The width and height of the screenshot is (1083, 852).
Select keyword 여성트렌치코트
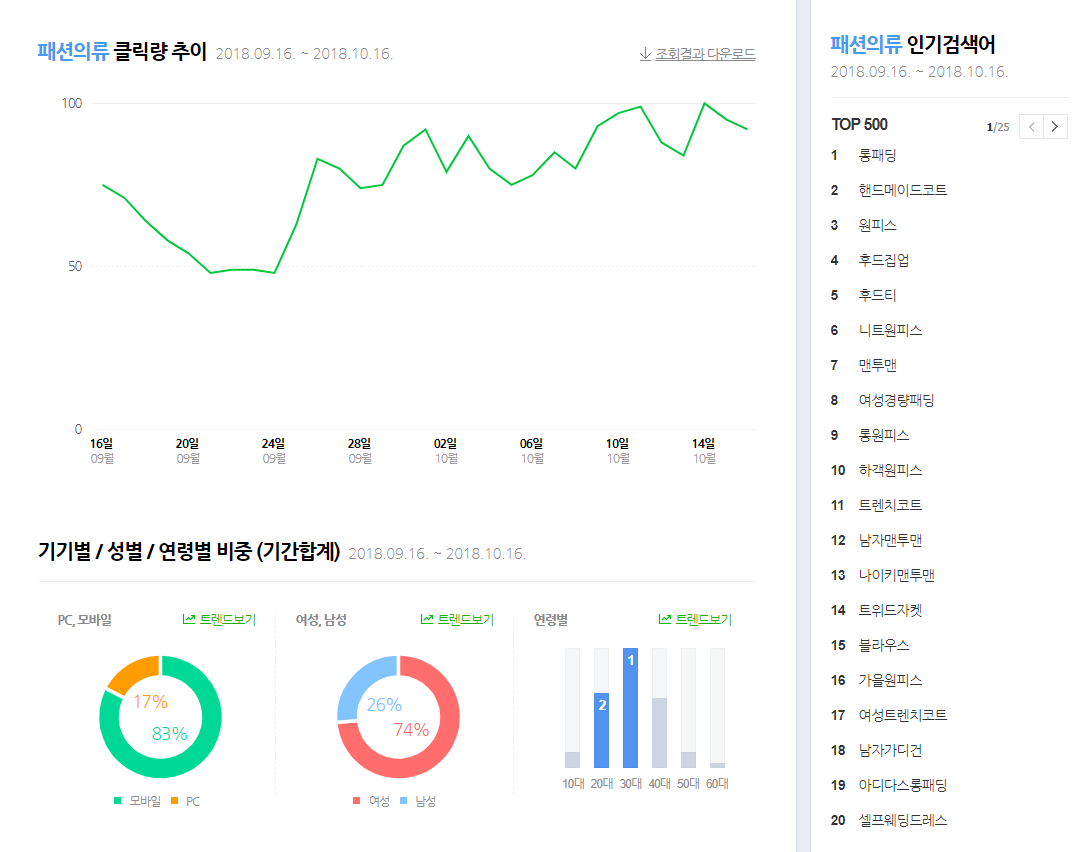click(x=902, y=715)
